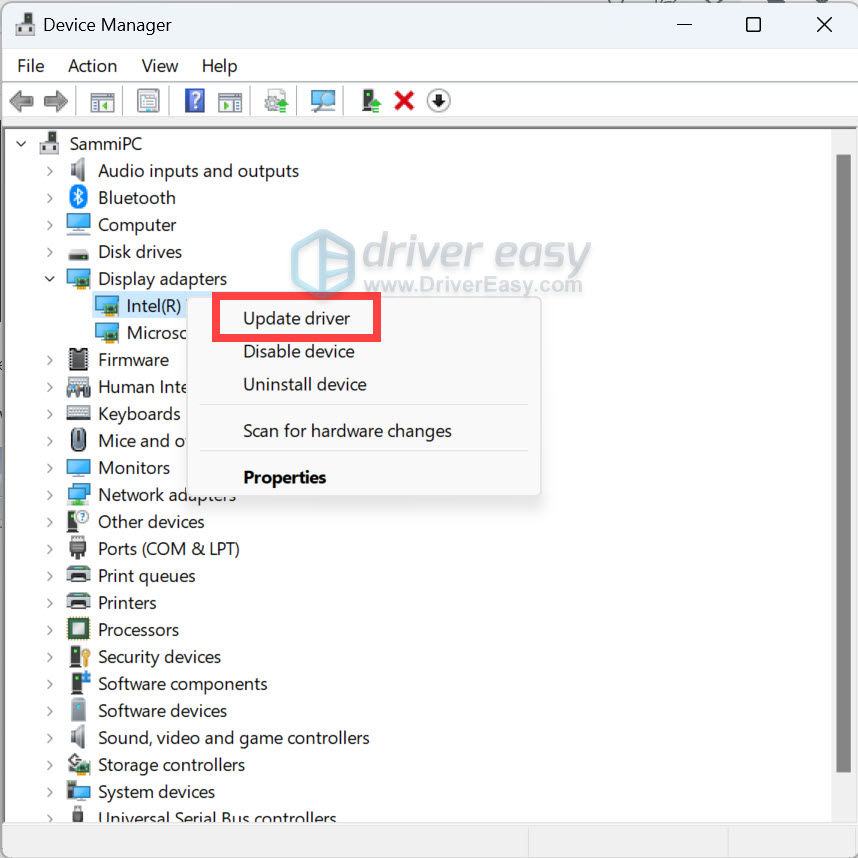The height and width of the screenshot is (858, 858).
Task: Expand the Bluetooth category chevron
Action: [50, 198]
